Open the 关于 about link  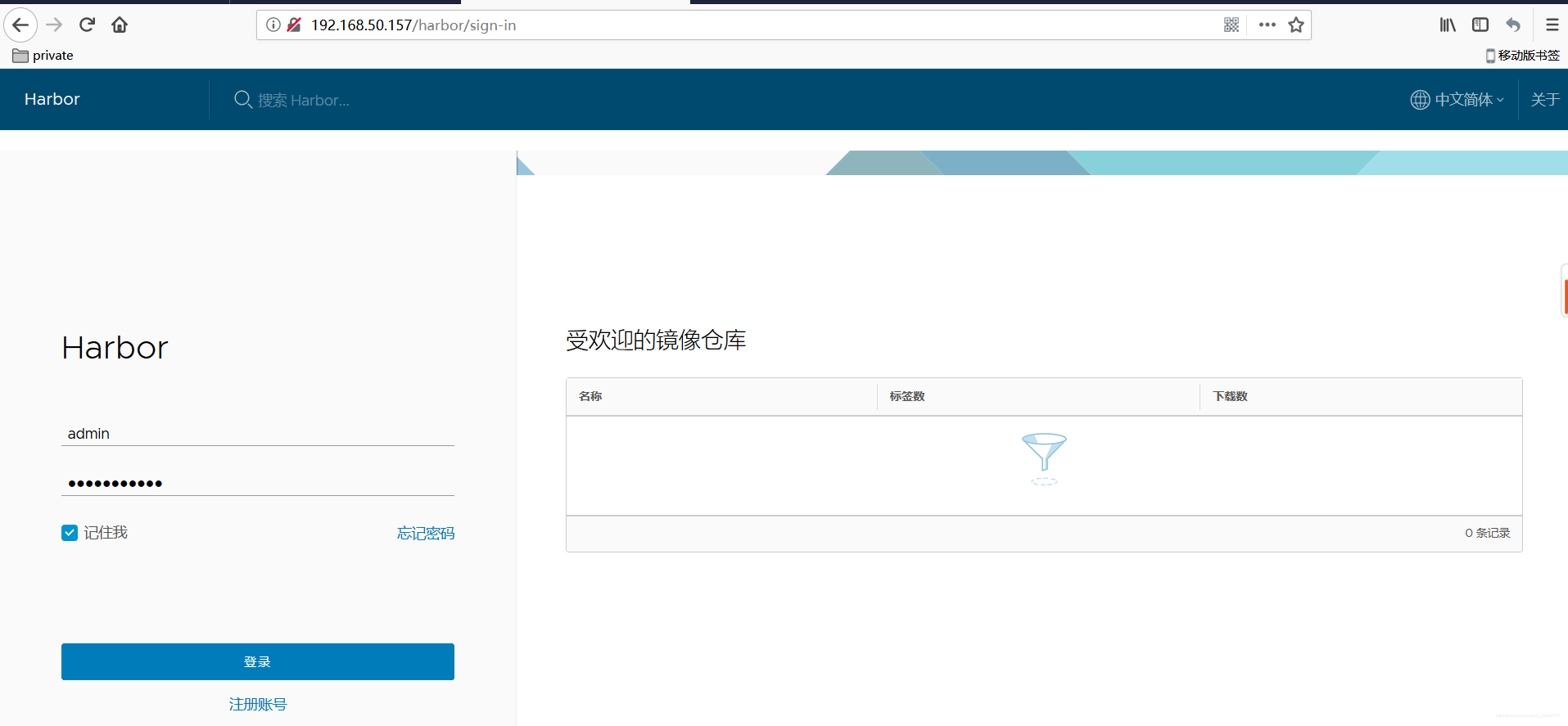point(1545,100)
